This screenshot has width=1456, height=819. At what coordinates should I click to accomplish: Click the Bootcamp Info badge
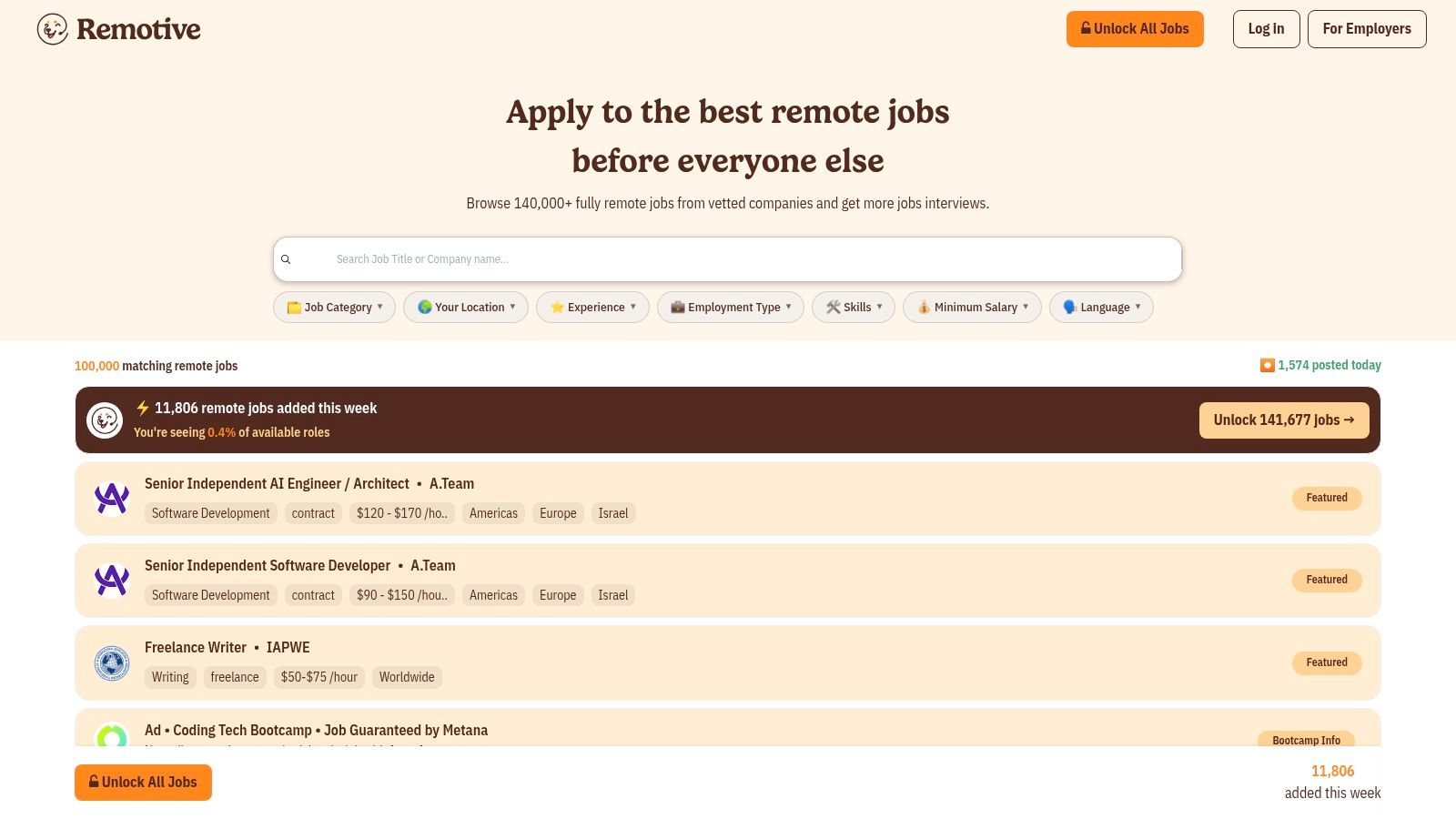point(1306,740)
